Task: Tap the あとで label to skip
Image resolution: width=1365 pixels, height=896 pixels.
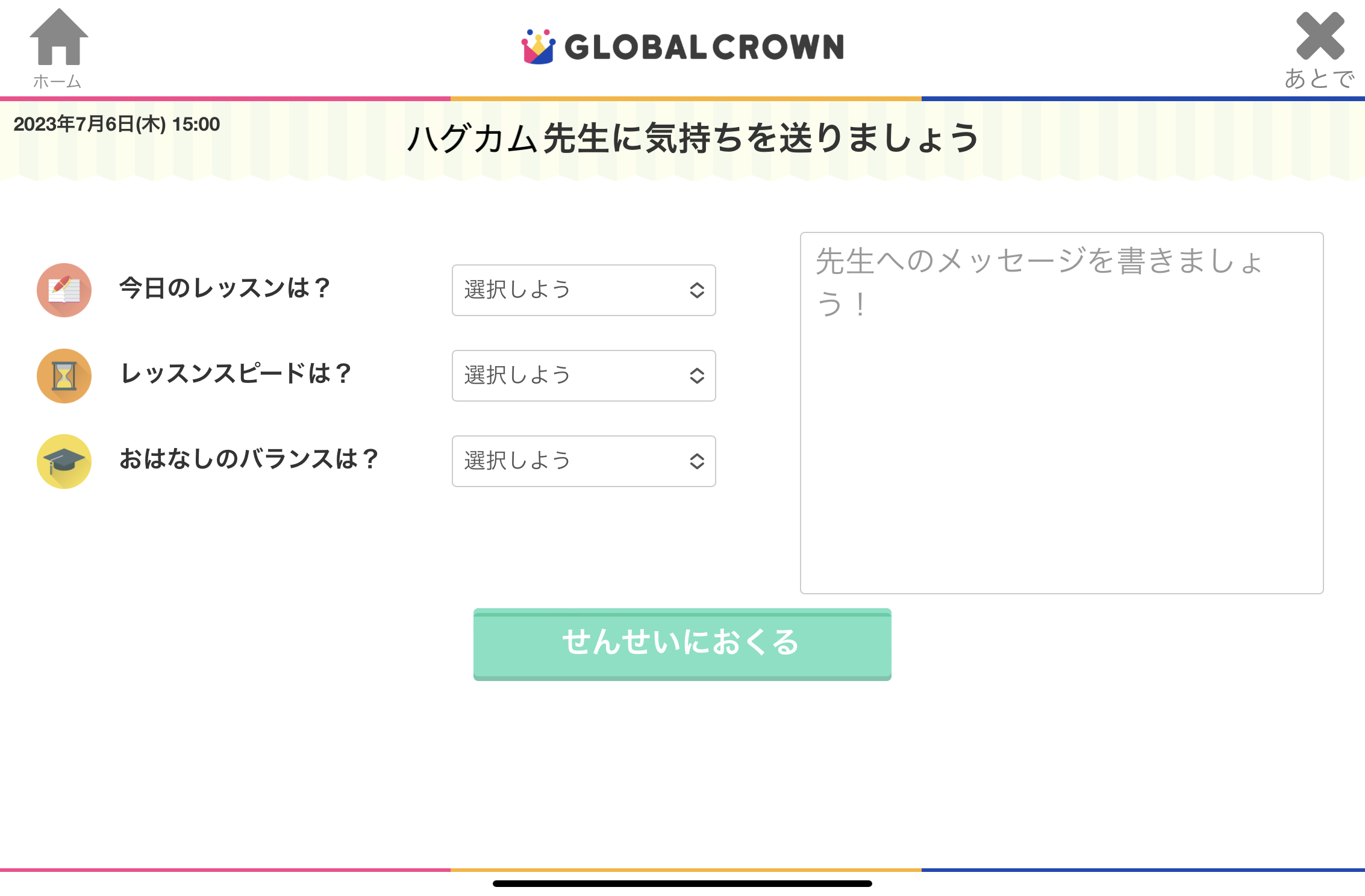Action: (x=1319, y=79)
